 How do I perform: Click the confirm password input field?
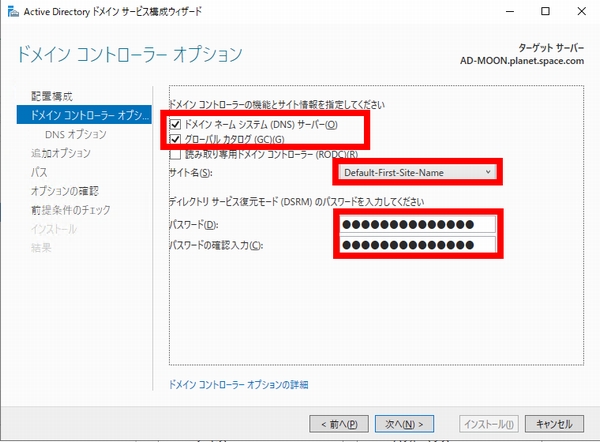click(417, 245)
